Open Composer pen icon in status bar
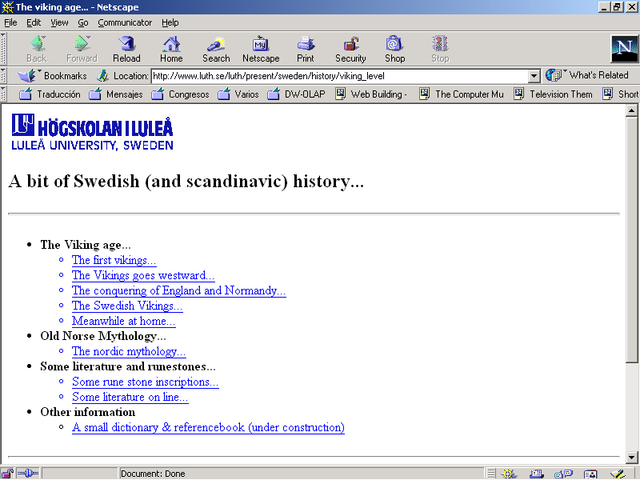 point(618,474)
